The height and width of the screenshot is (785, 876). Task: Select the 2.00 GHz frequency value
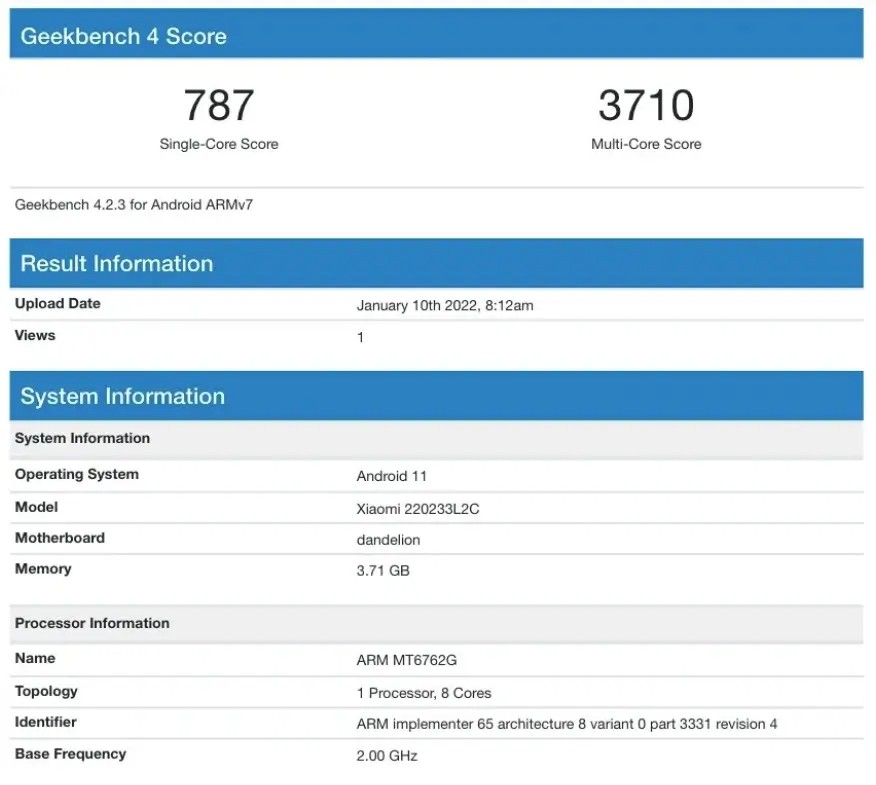point(387,756)
